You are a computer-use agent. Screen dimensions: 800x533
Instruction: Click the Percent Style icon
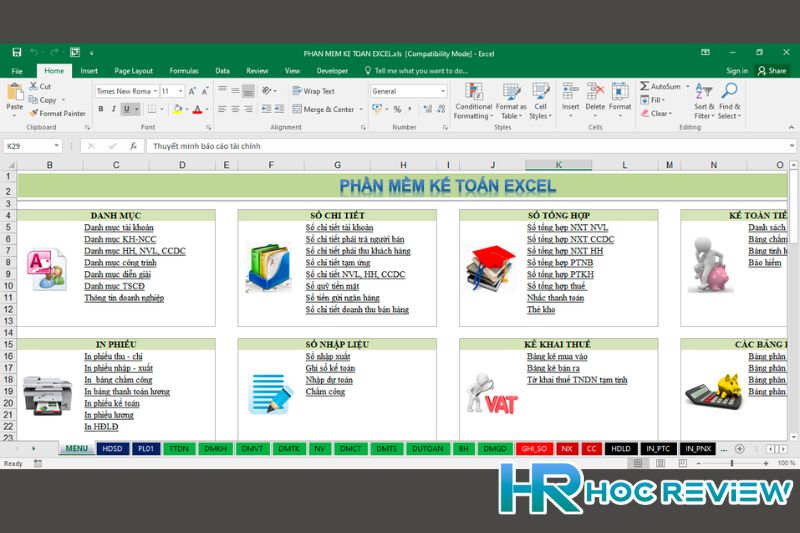[397, 109]
